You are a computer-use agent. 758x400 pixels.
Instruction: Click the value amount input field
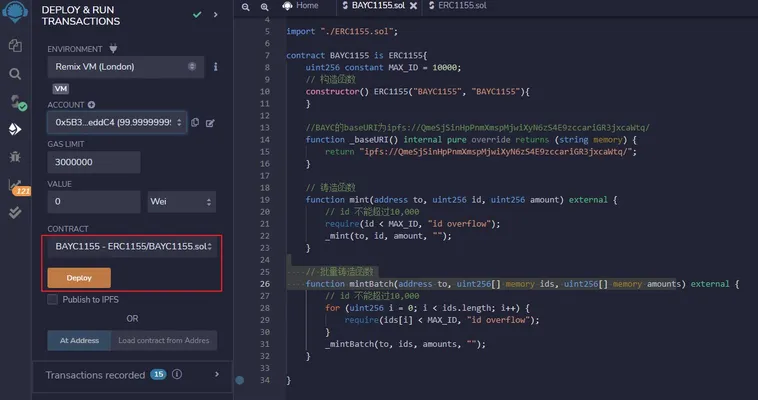click(x=94, y=202)
